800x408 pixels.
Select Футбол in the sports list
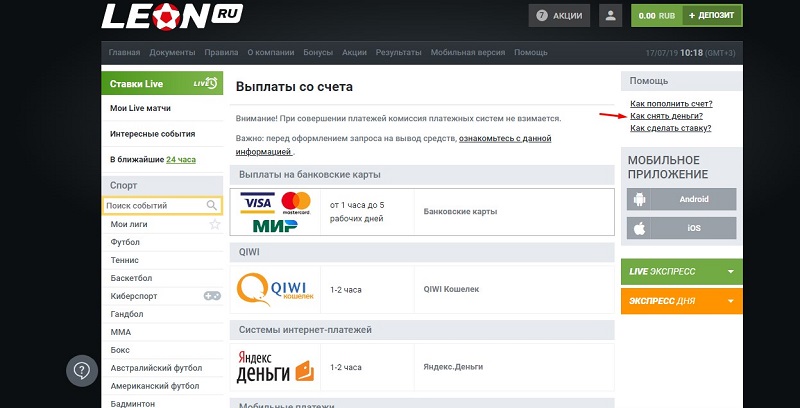(125, 242)
